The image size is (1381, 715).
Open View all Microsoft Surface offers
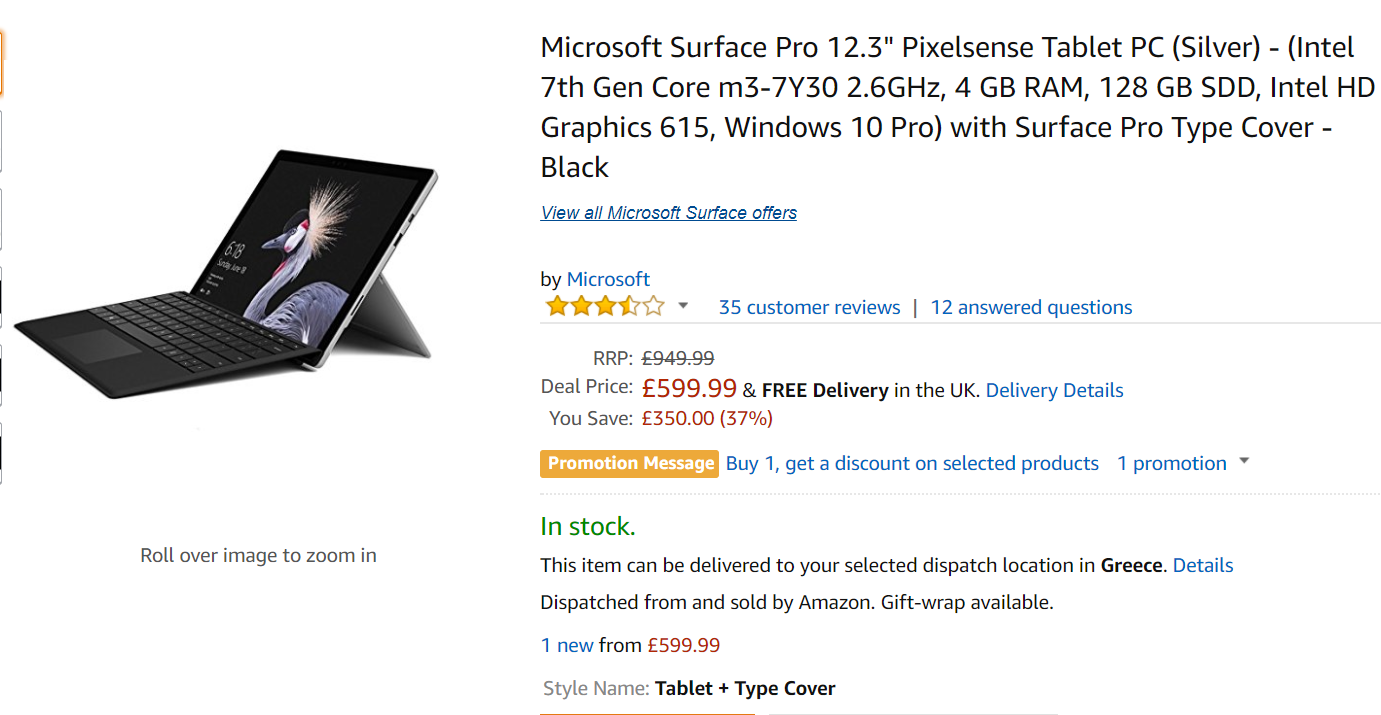pyautogui.click(x=669, y=213)
